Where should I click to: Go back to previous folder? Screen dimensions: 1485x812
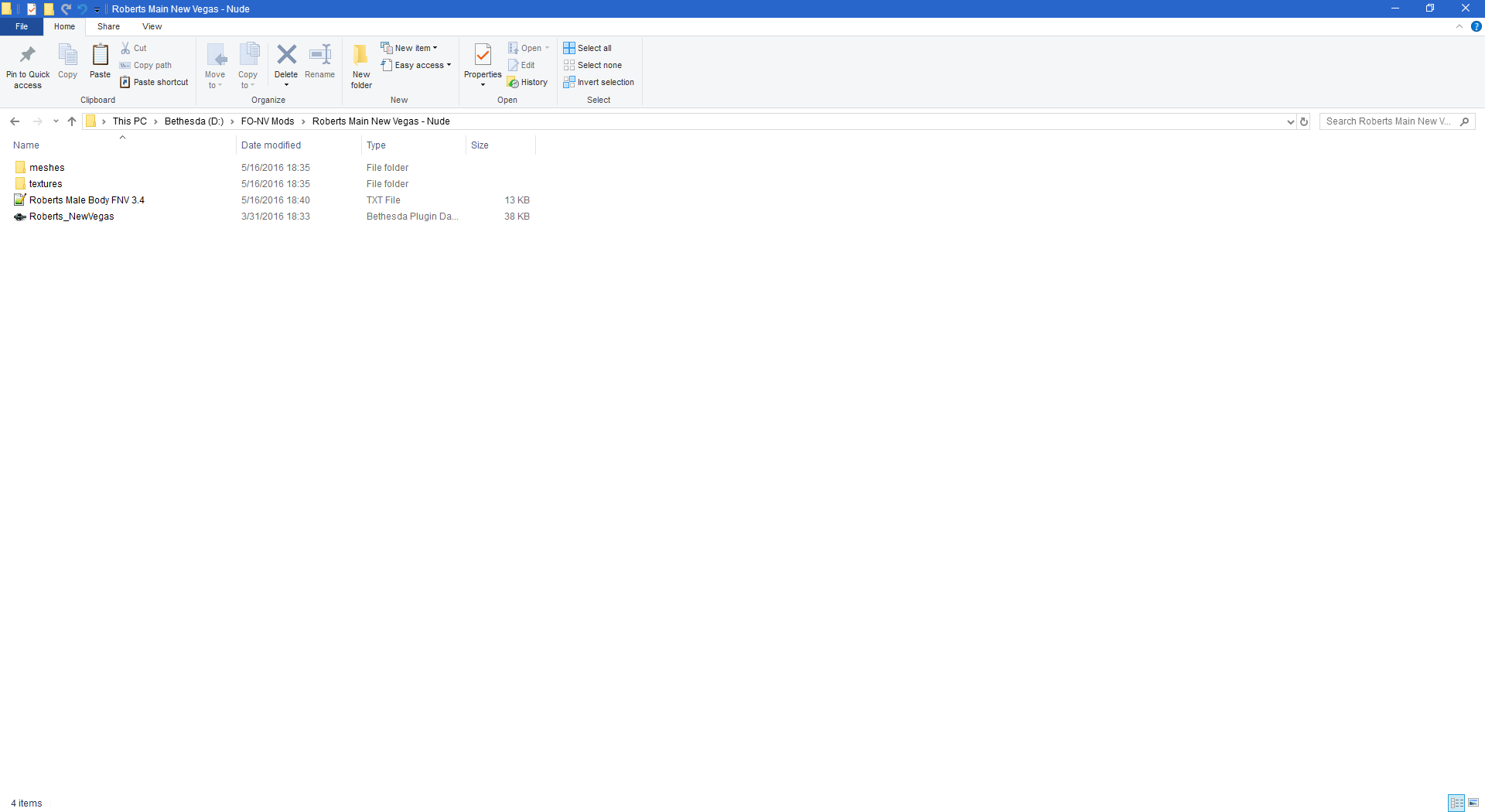(x=15, y=121)
